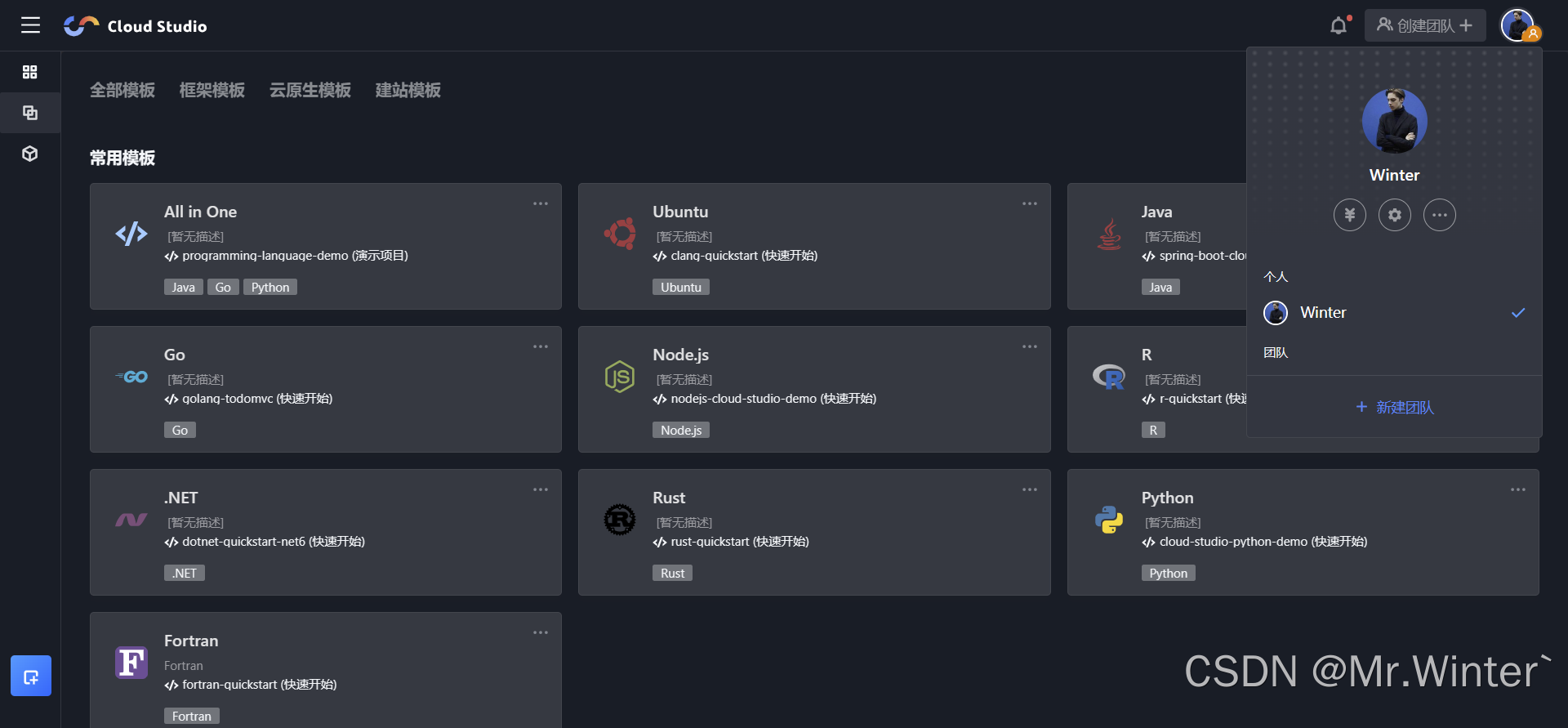This screenshot has width=1568, height=728.
Task: Open the Rust template title
Action: coord(669,498)
